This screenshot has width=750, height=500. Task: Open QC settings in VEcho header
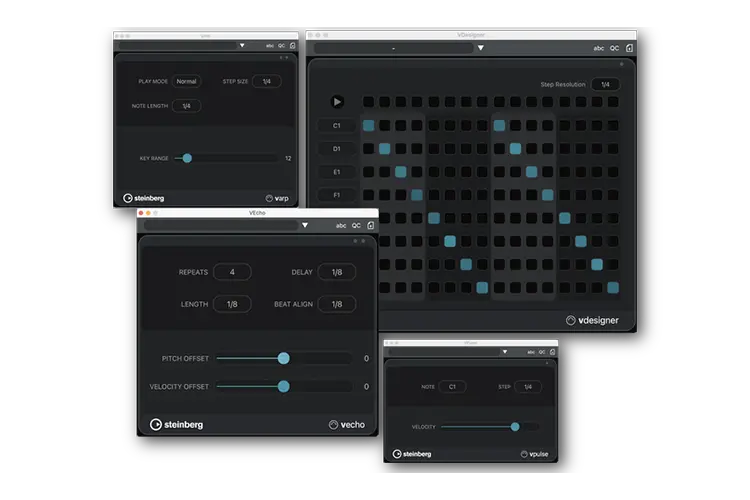point(356,225)
